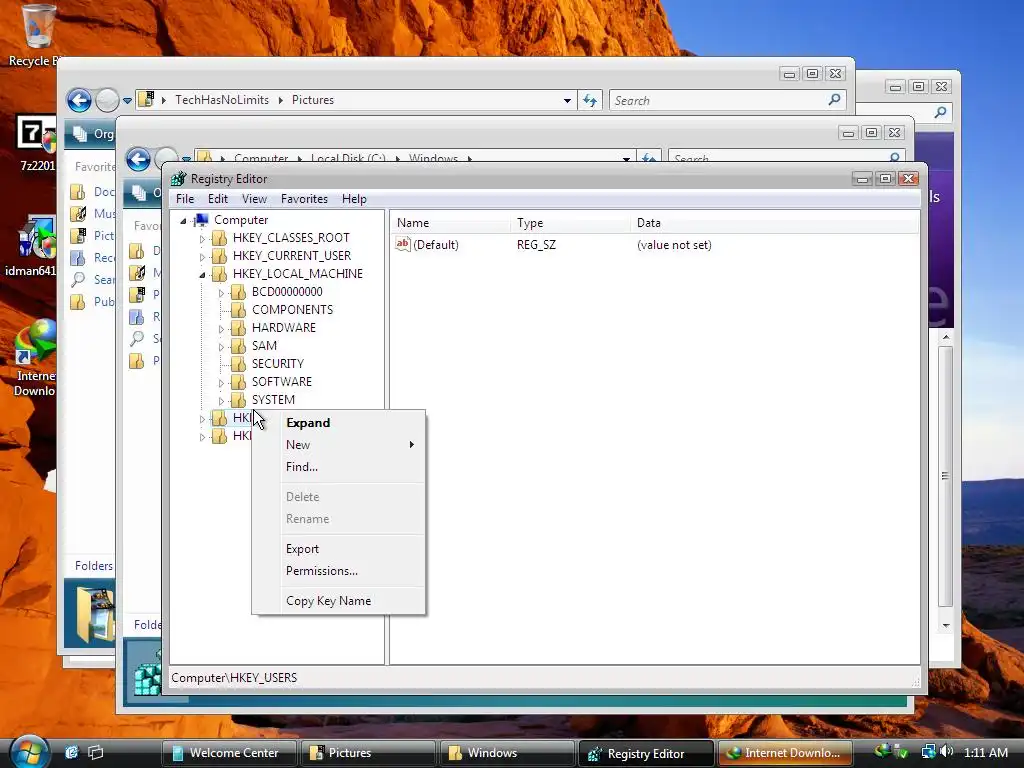Image resolution: width=1024 pixels, height=768 pixels.
Task: Click the volume speaker tray icon
Action: click(x=948, y=752)
